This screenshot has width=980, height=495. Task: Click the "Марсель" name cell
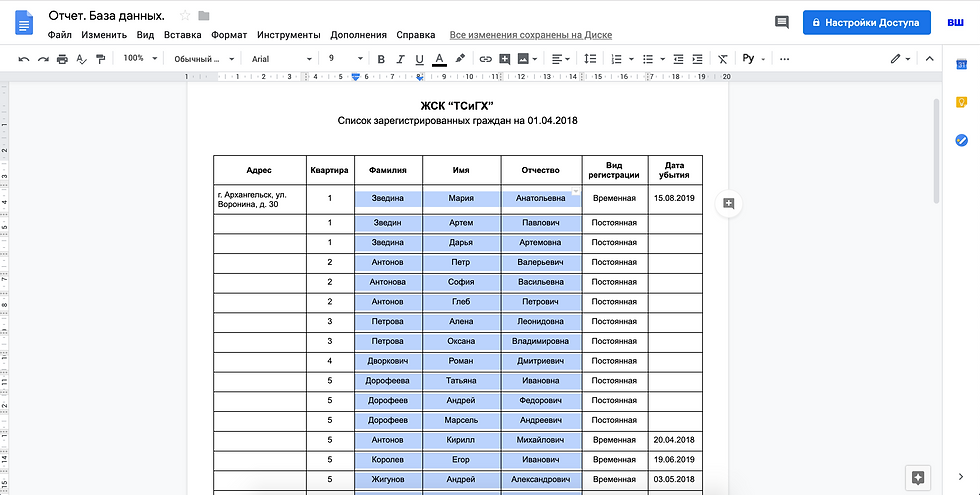[461, 421]
